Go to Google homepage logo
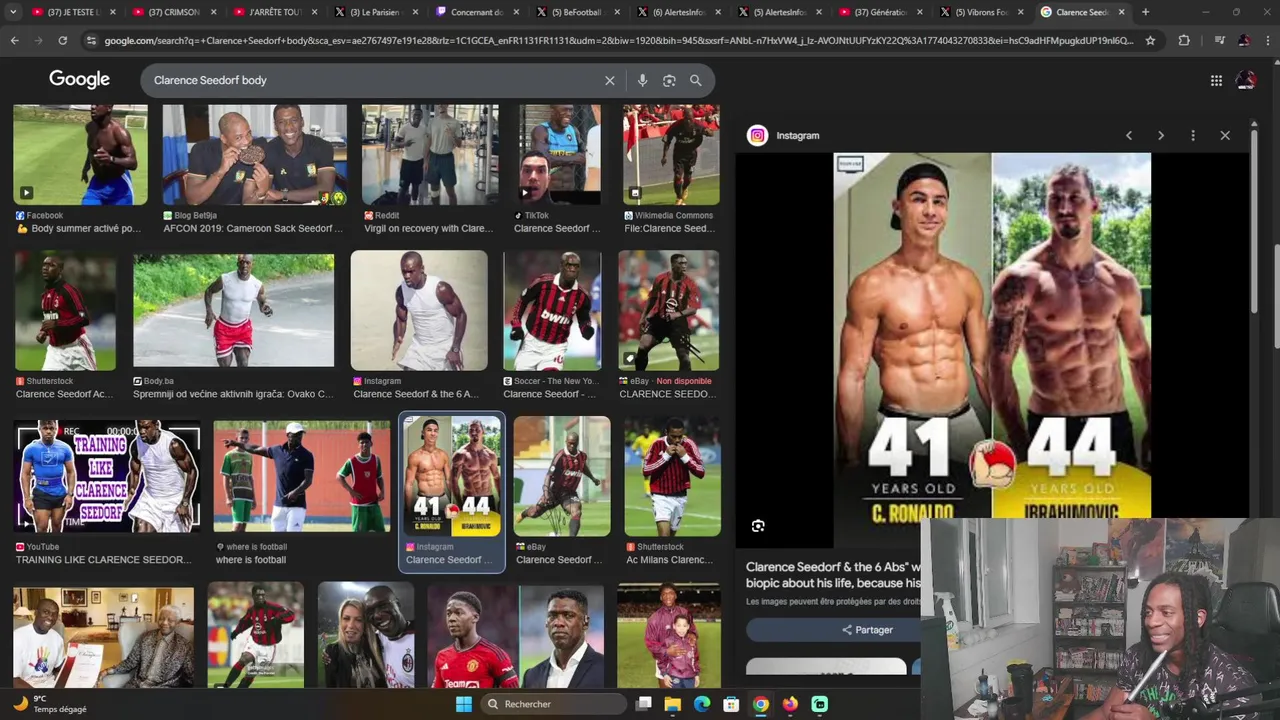 click(x=79, y=80)
